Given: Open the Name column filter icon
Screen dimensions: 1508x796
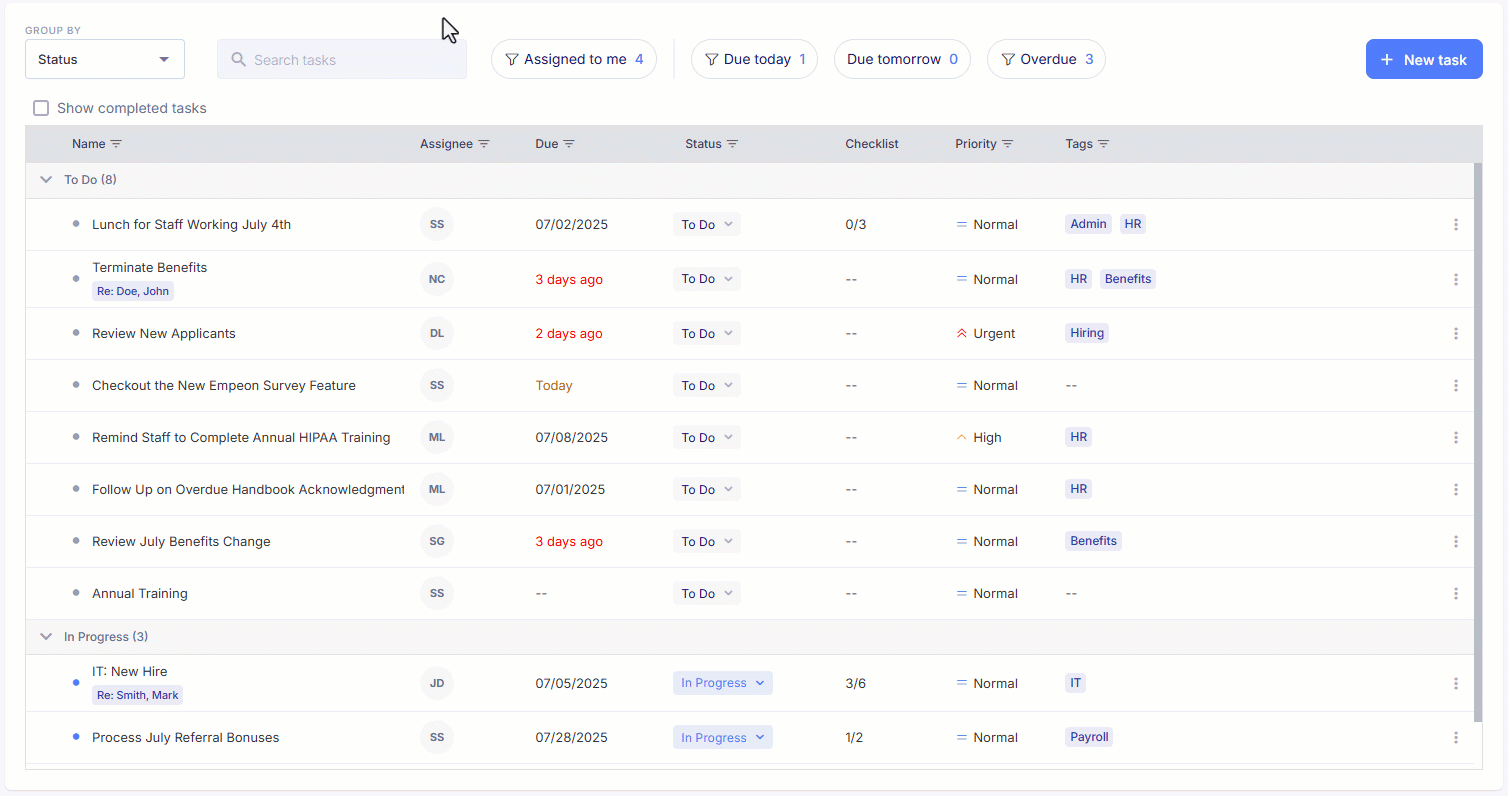Looking at the screenshot, I should [x=116, y=144].
